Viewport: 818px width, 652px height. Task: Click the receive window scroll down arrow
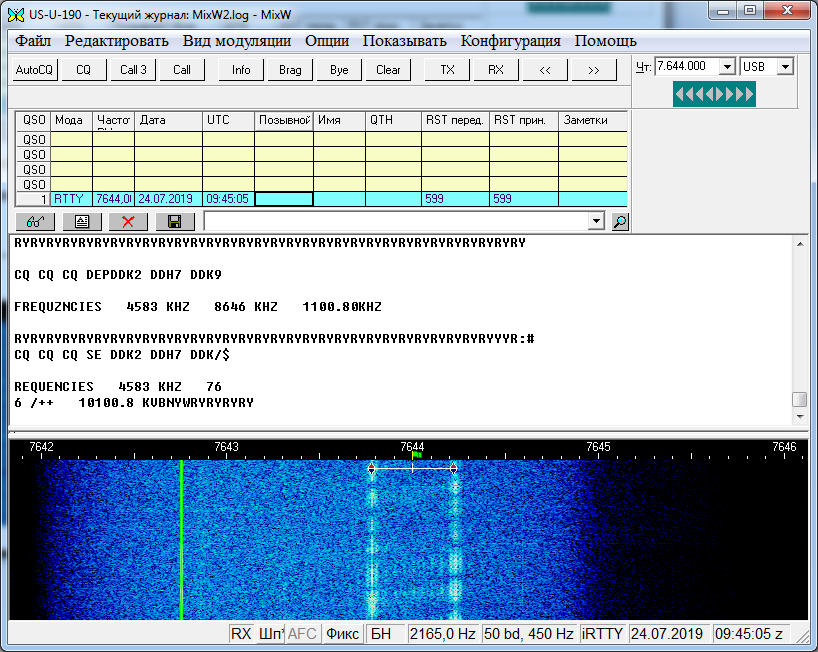pos(799,416)
